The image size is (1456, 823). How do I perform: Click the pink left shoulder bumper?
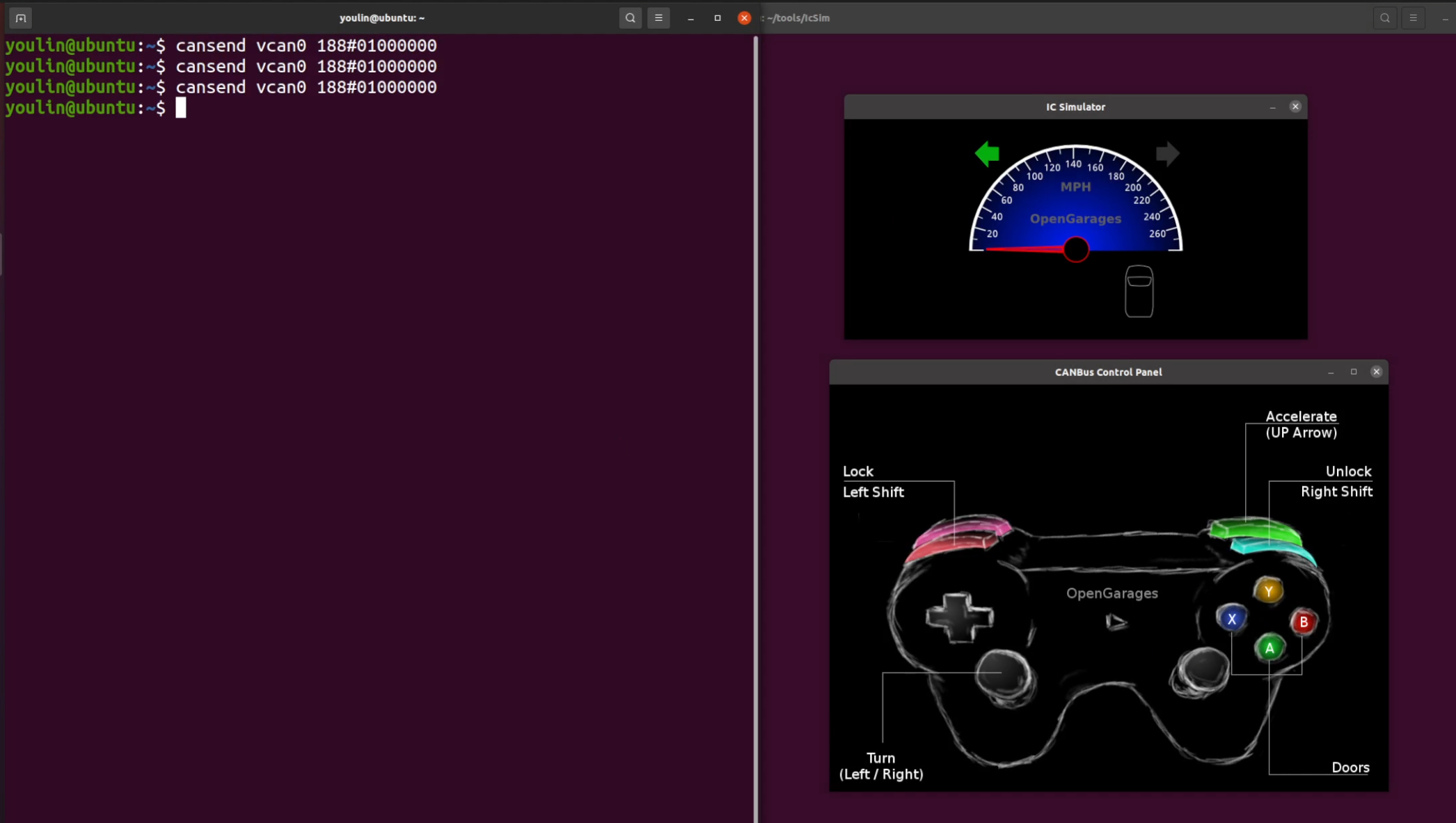(x=964, y=530)
